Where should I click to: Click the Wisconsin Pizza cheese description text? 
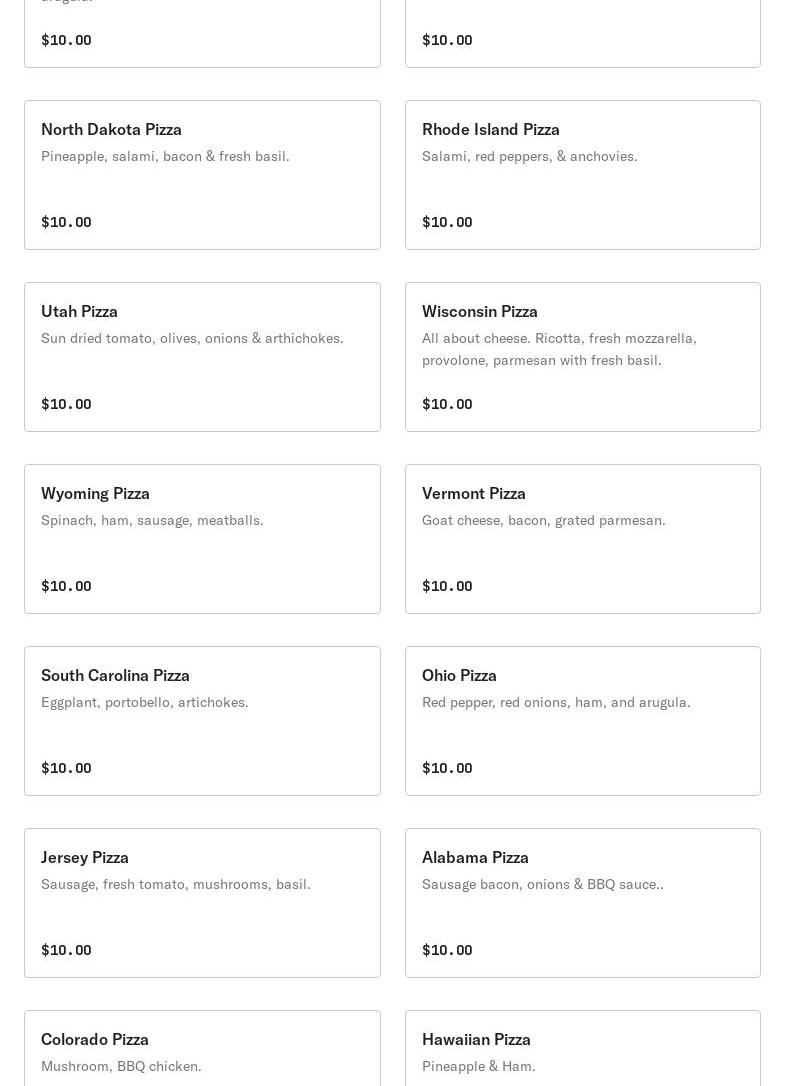(559, 349)
